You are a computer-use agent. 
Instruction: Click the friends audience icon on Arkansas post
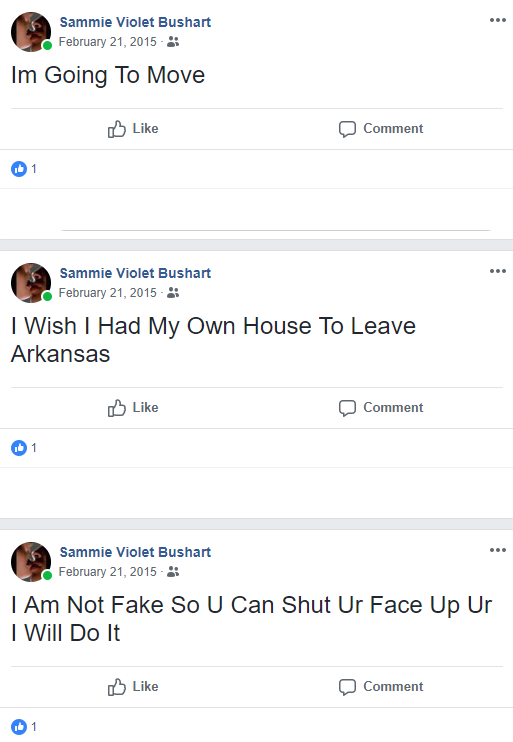click(x=173, y=293)
